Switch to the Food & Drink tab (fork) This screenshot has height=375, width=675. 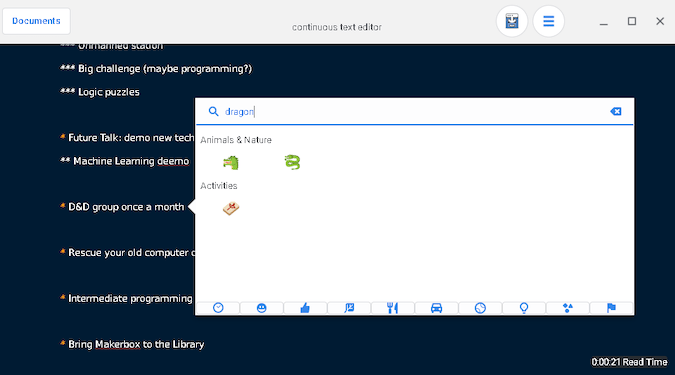393,308
